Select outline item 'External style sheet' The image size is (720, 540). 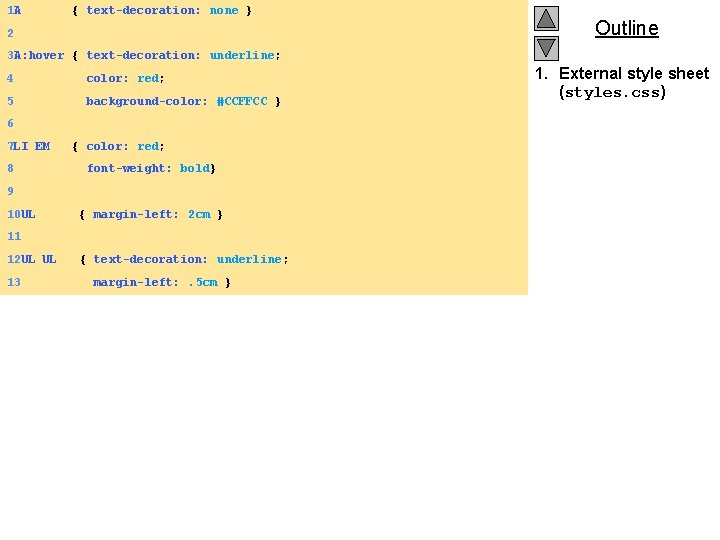click(x=634, y=73)
